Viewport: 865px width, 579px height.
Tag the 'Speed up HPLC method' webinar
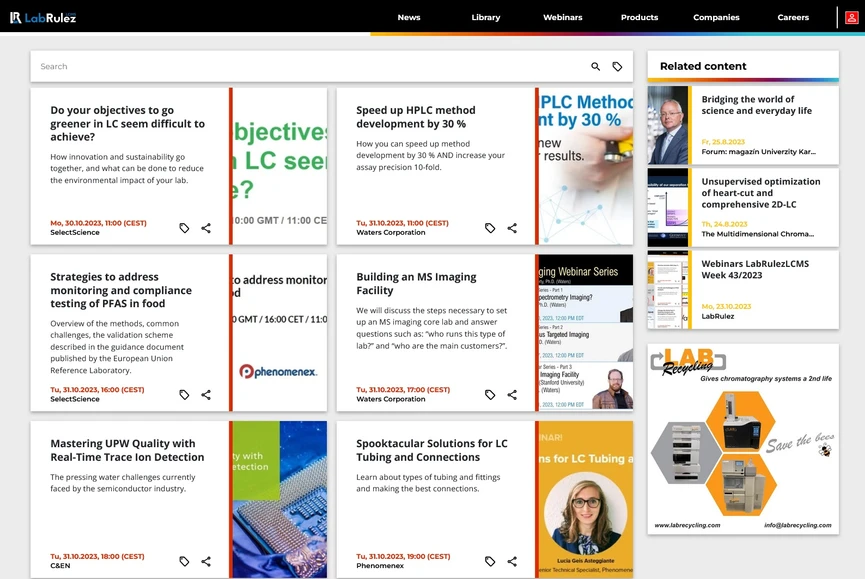(x=490, y=228)
